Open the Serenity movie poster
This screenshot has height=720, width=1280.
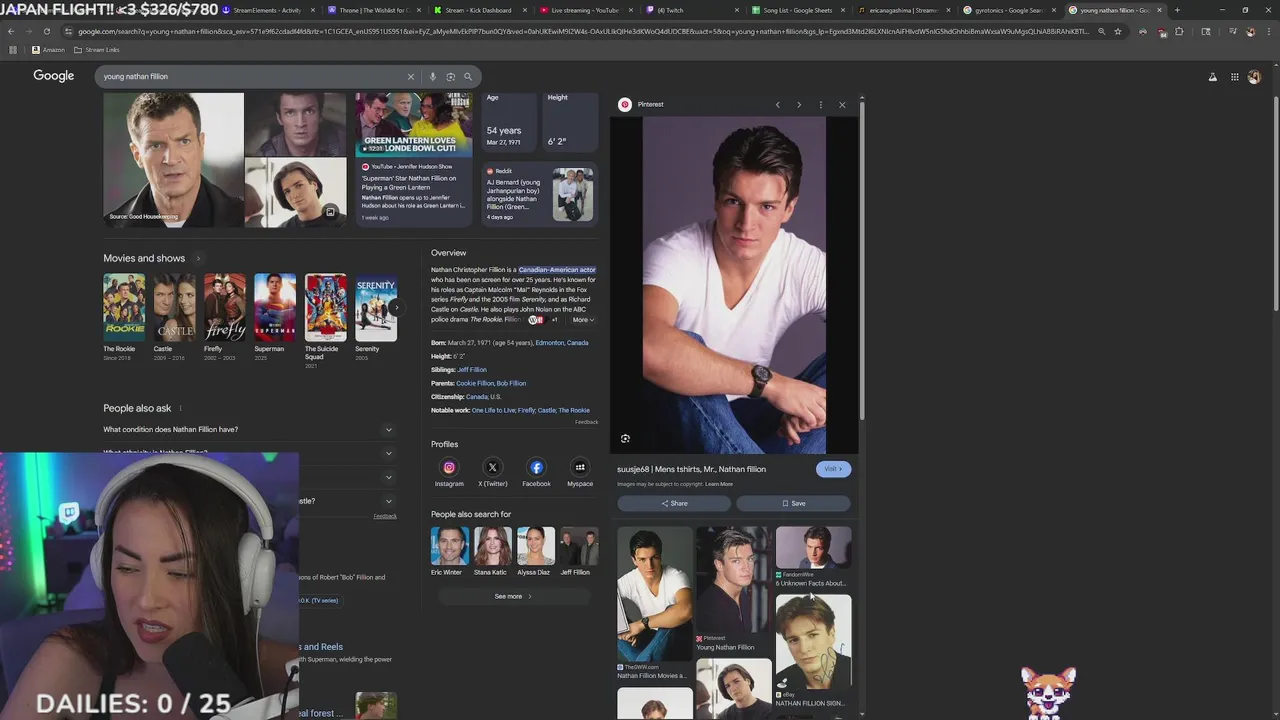point(376,308)
